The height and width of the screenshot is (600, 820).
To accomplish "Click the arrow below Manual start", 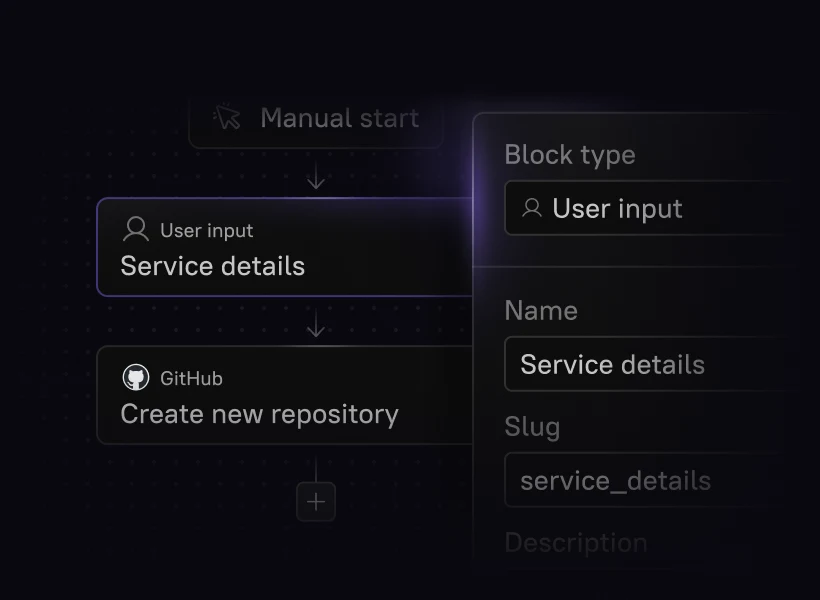I will pyautogui.click(x=316, y=178).
